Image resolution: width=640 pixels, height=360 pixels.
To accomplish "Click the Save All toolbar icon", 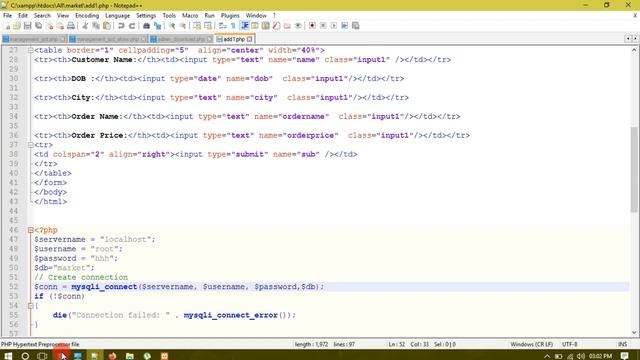I will (x=38, y=26).
